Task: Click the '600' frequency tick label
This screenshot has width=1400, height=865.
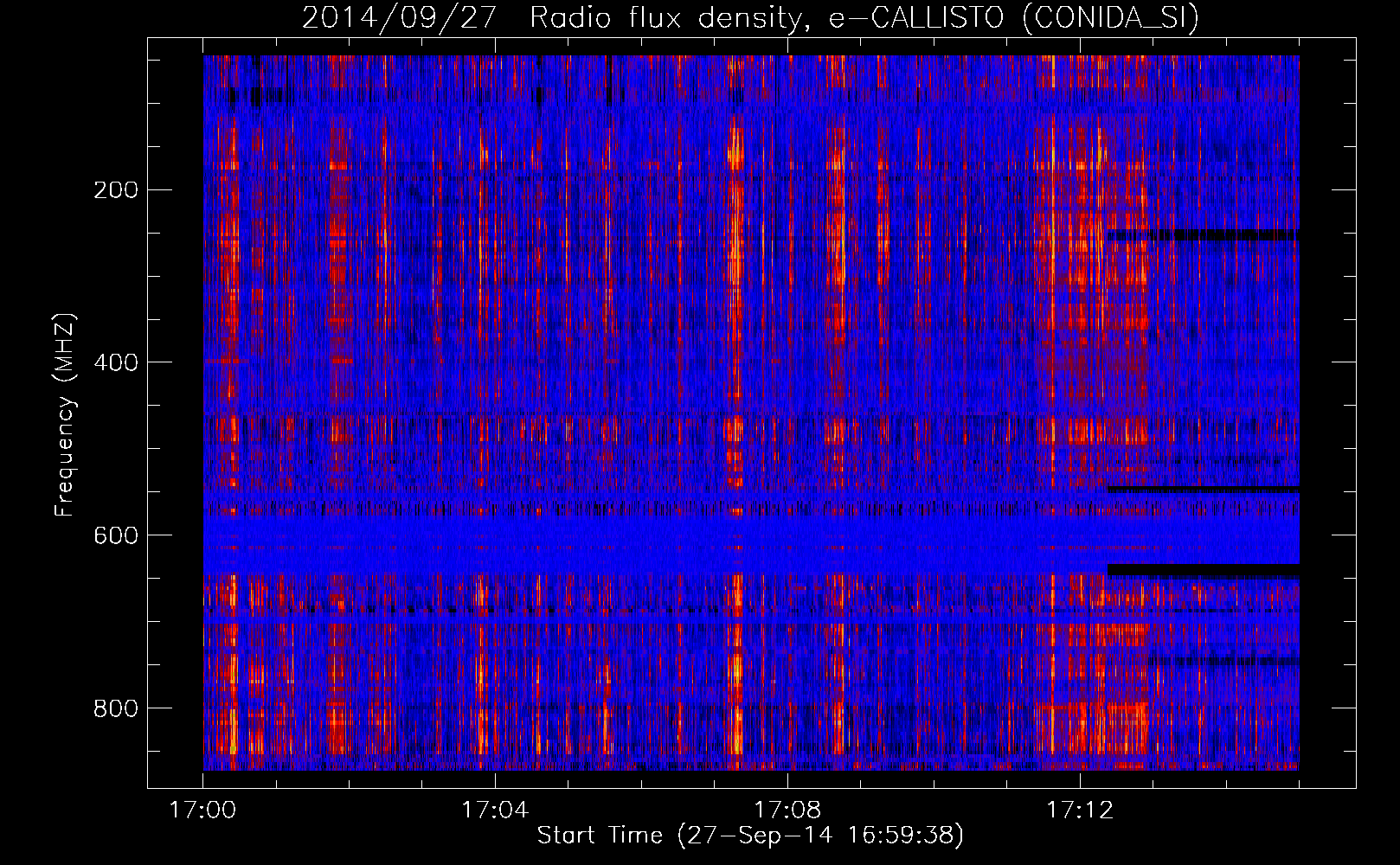Action: 116,535
